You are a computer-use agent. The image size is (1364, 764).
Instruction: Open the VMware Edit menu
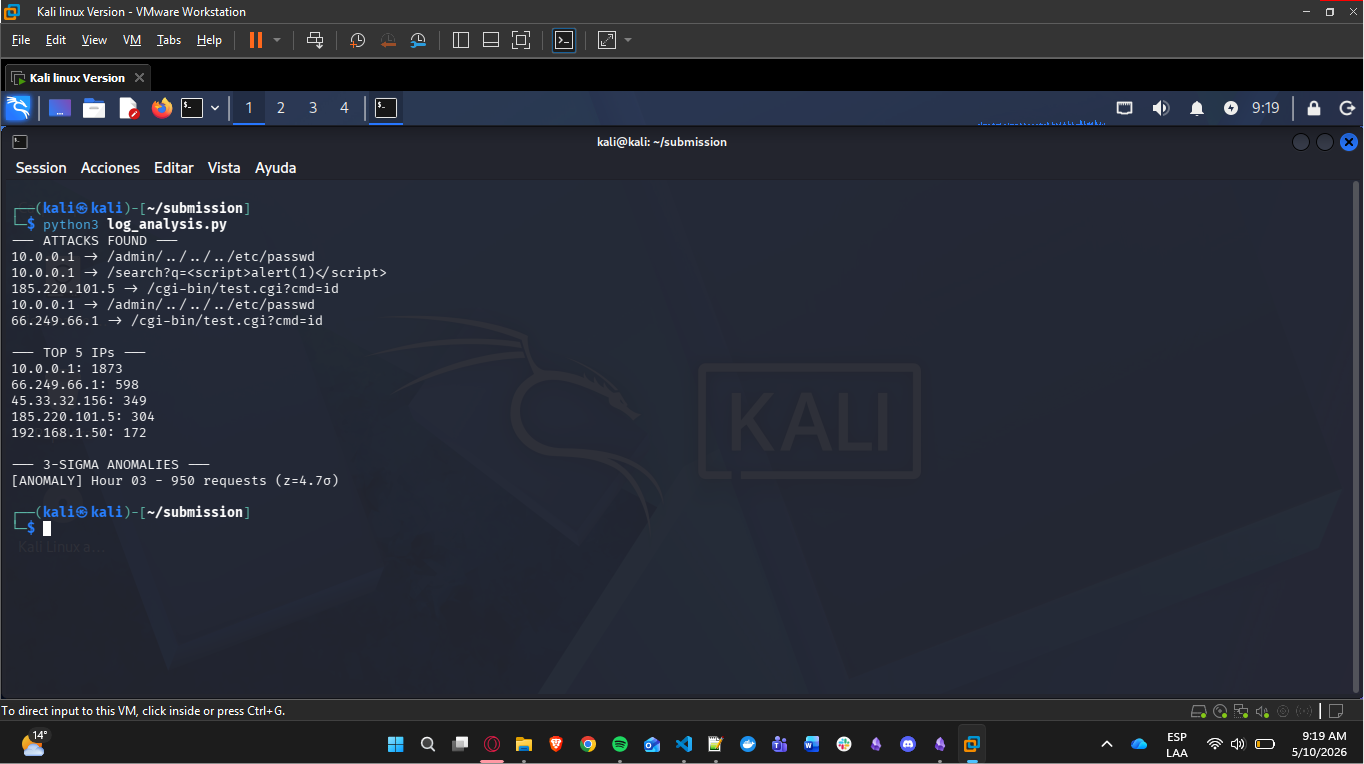(x=56, y=40)
